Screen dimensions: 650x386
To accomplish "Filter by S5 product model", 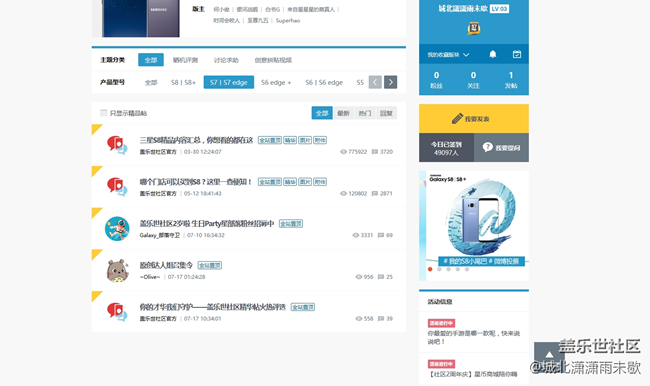I will point(360,83).
